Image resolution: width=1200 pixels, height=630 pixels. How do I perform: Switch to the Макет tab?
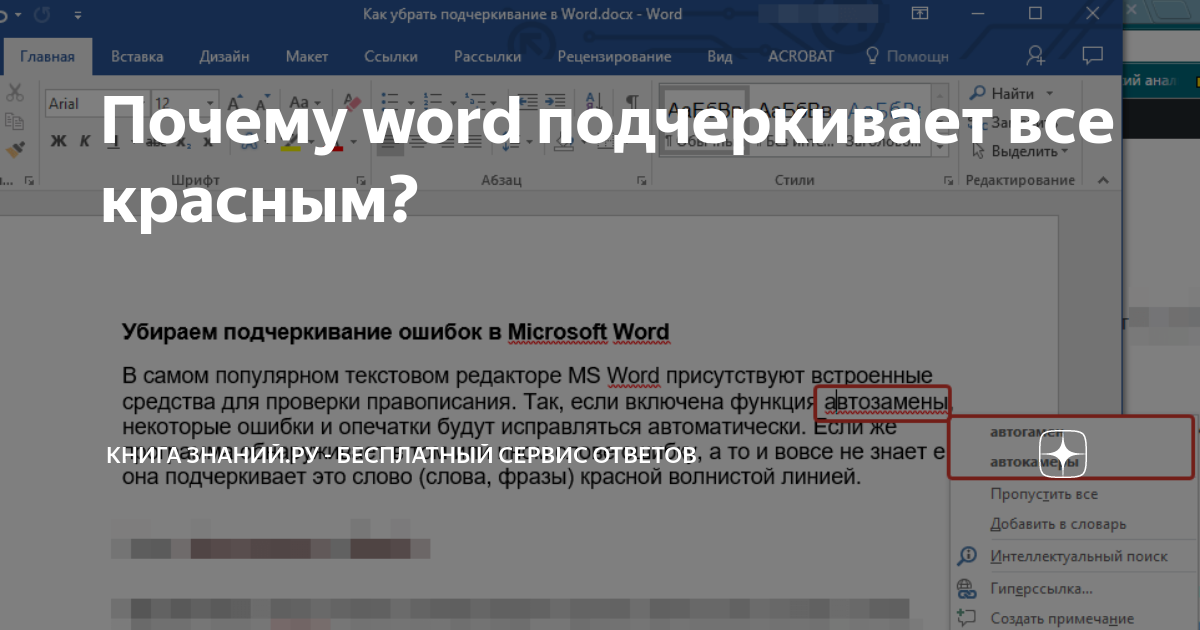click(x=307, y=56)
